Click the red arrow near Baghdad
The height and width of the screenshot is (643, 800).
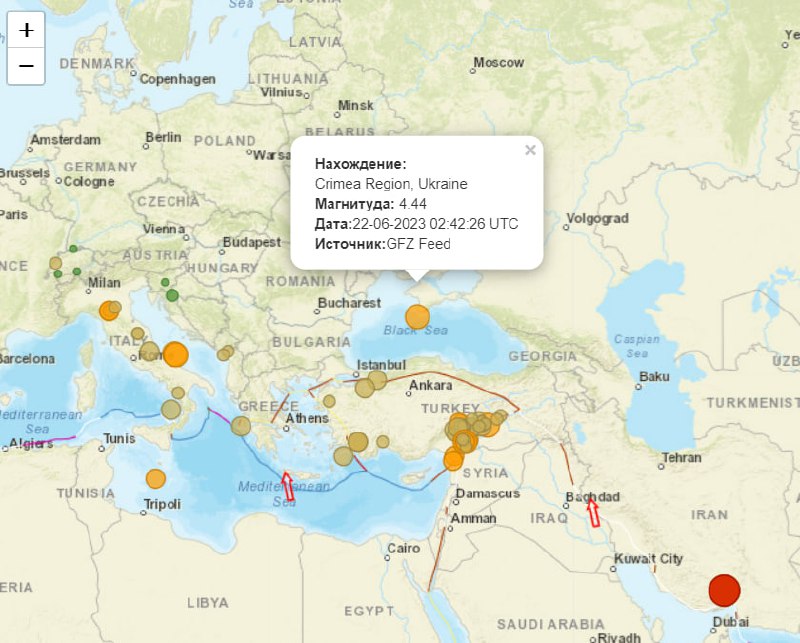coord(592,513)
